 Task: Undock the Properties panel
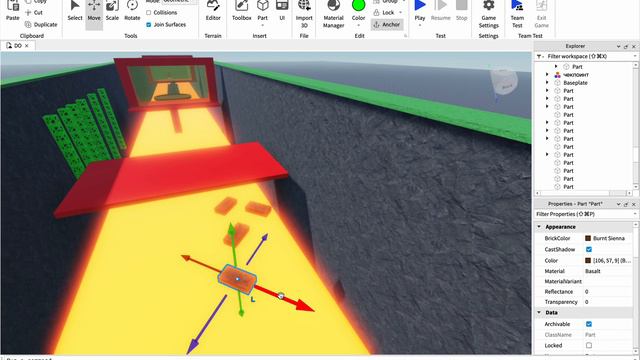626,204
